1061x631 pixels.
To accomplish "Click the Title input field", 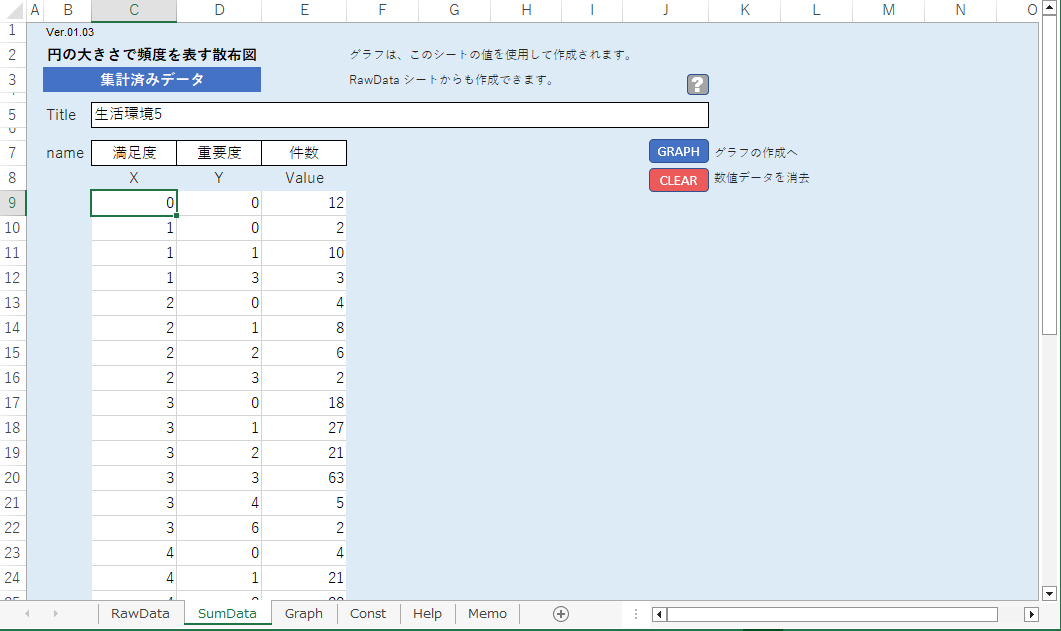I will pos(399,115).
